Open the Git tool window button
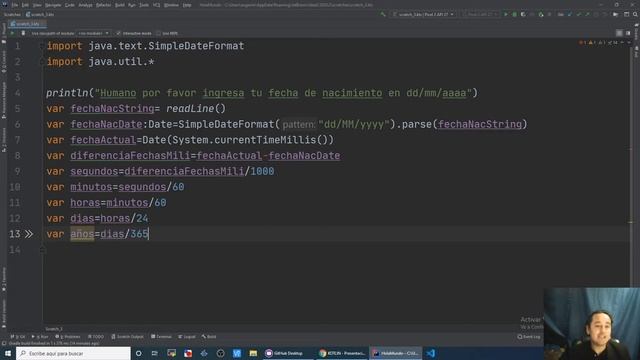This screenshot has height=360, width=640. pos(18,337)
